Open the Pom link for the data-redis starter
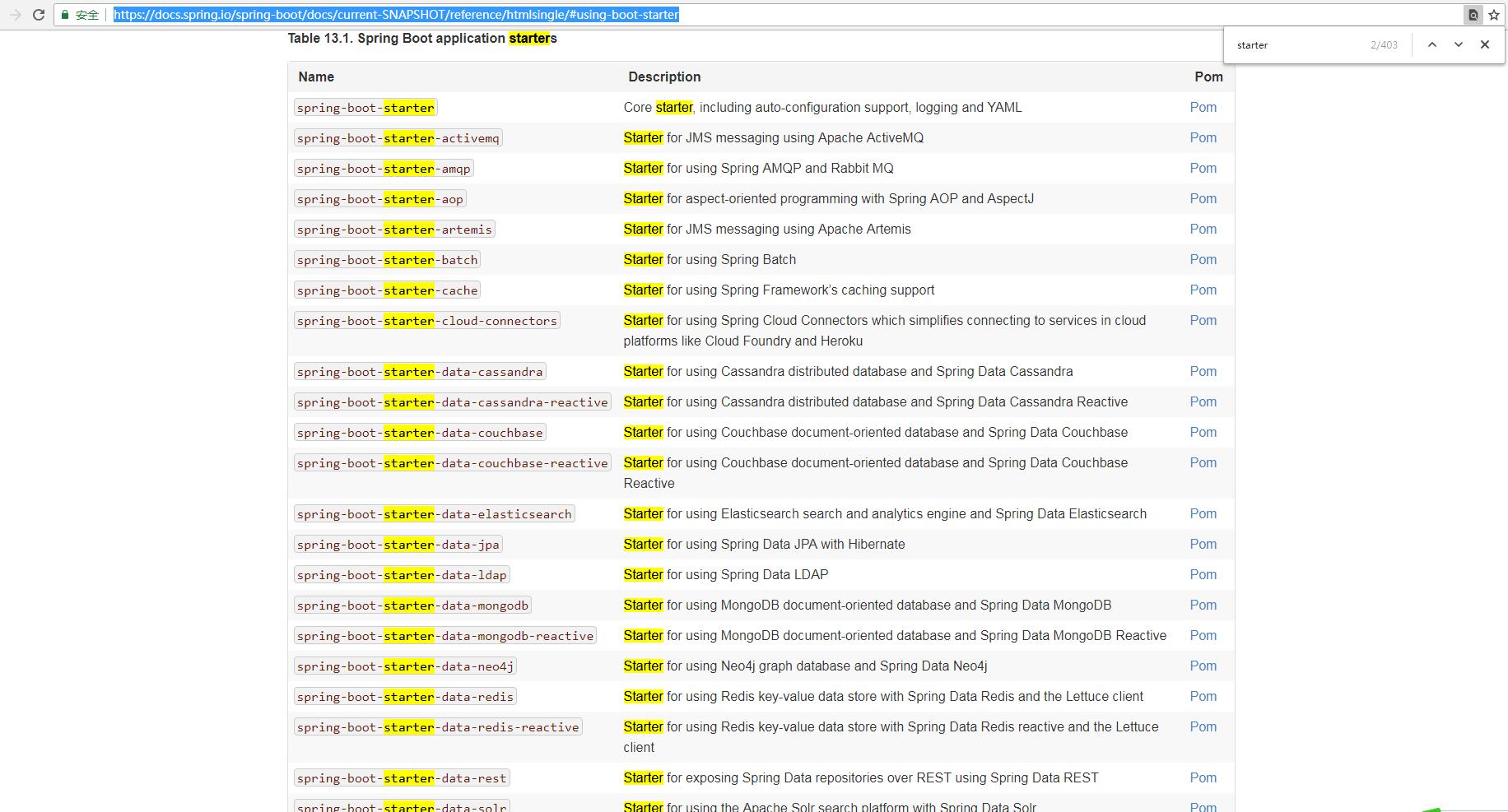Screen dimensions: 1508x812 1203,696
